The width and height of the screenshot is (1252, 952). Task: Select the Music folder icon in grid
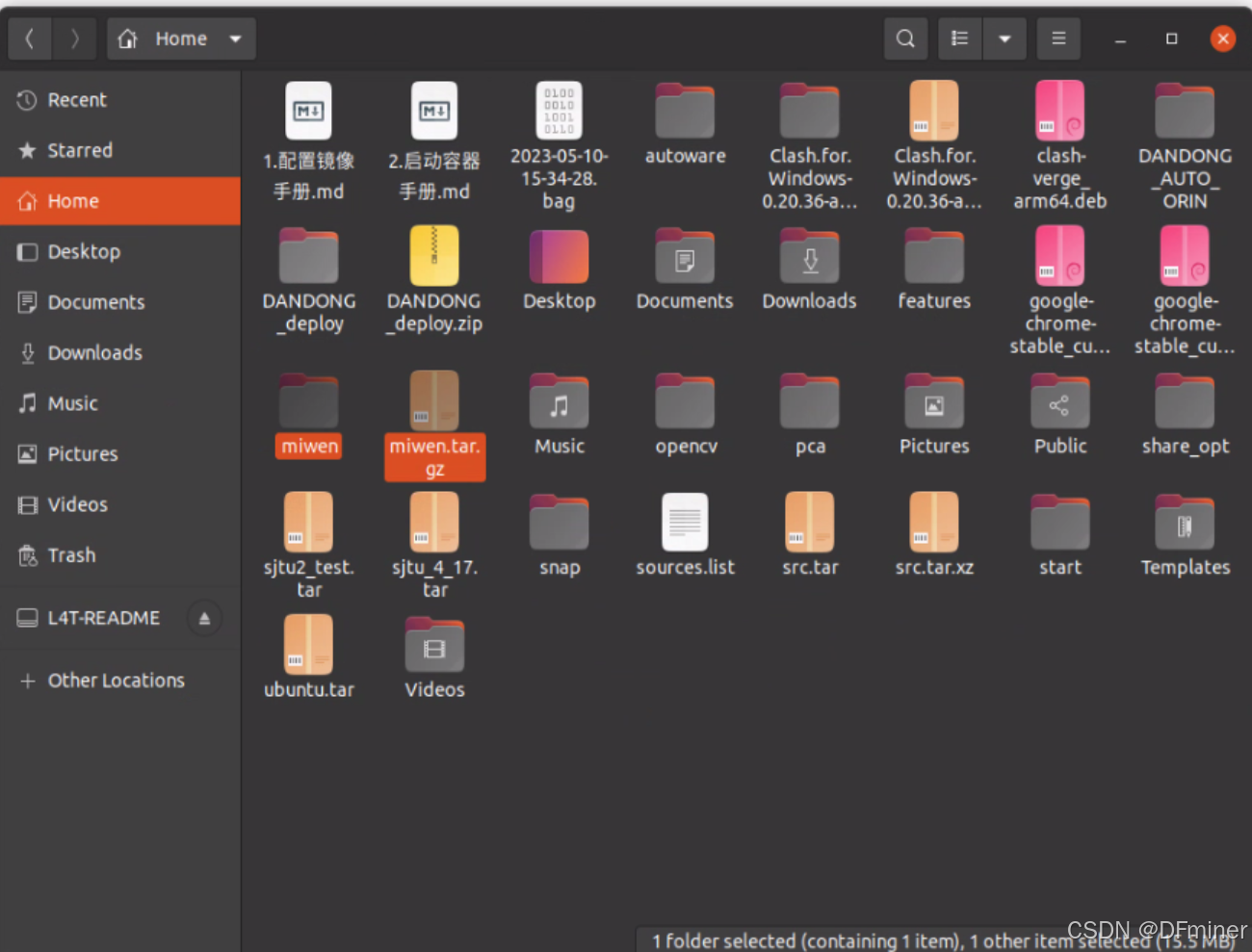tap(560, 415)
